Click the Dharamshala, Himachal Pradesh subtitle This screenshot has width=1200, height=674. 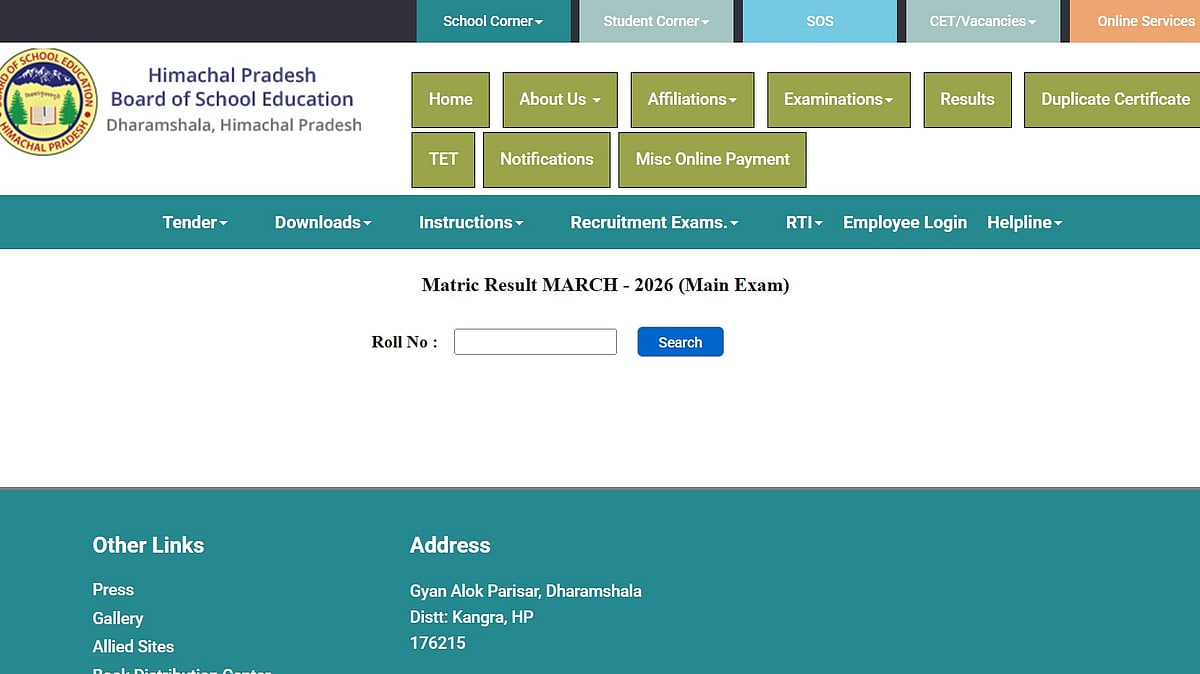[234, 125]
